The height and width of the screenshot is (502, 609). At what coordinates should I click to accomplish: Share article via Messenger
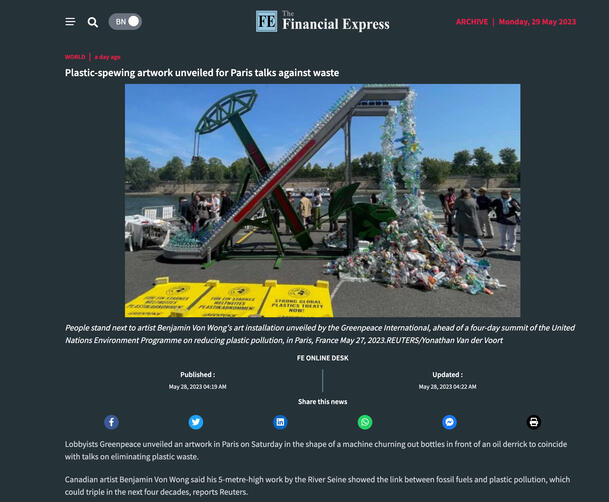(449, 422)
